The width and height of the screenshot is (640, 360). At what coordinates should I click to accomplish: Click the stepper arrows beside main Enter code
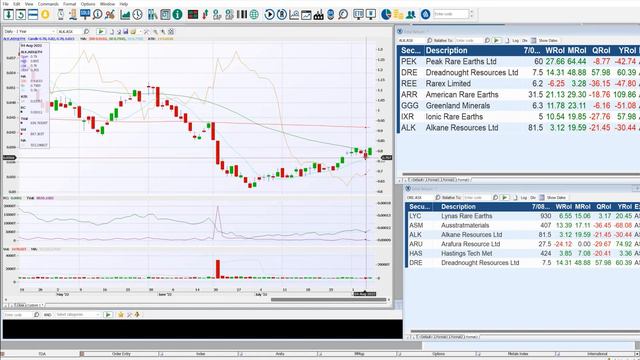click(x=471, y=14)
